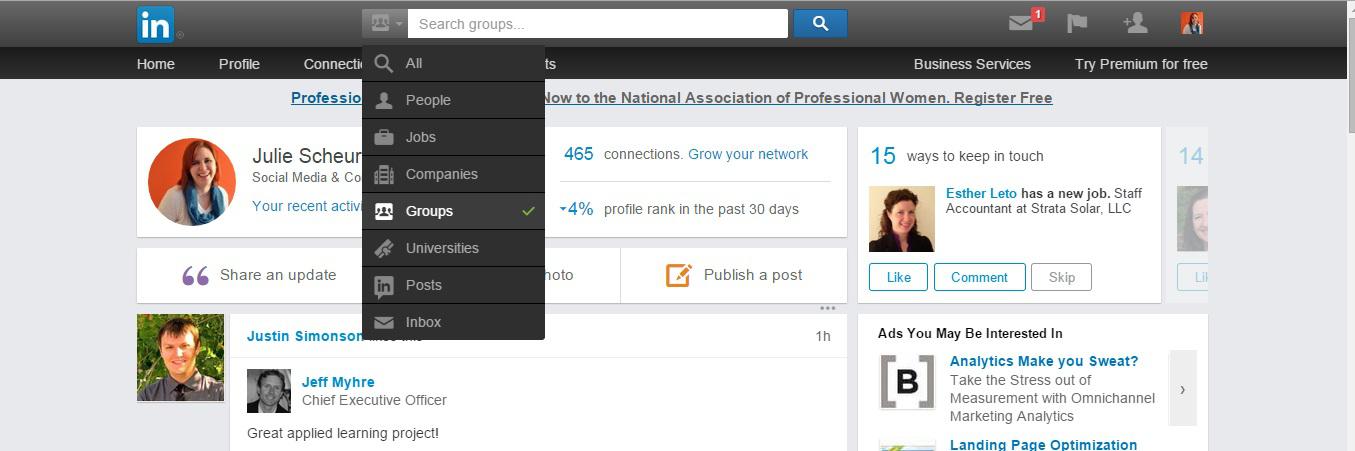Click Share an update

tap(278, 275)
